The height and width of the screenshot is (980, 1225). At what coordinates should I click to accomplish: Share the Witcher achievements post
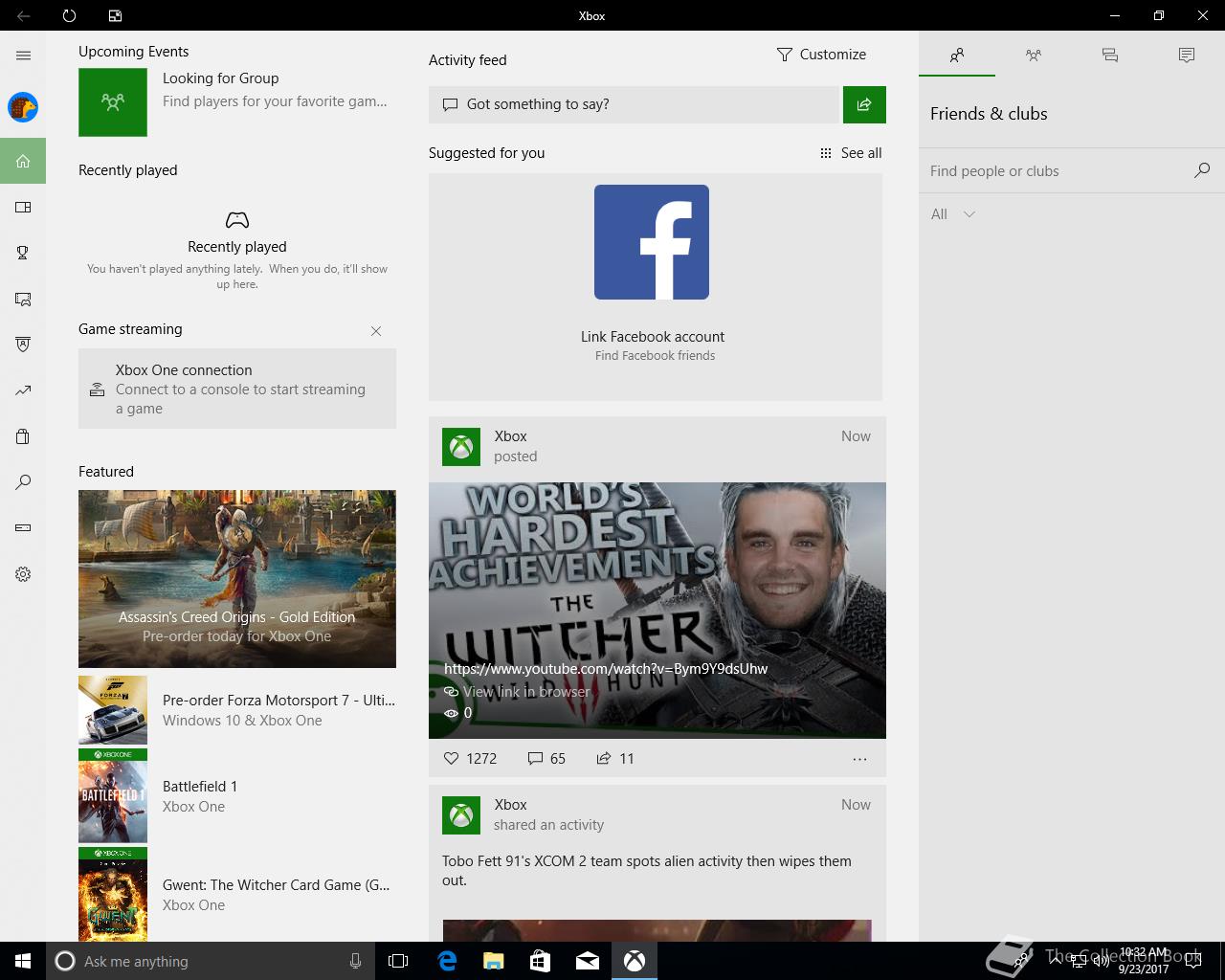tap(615, 758)
